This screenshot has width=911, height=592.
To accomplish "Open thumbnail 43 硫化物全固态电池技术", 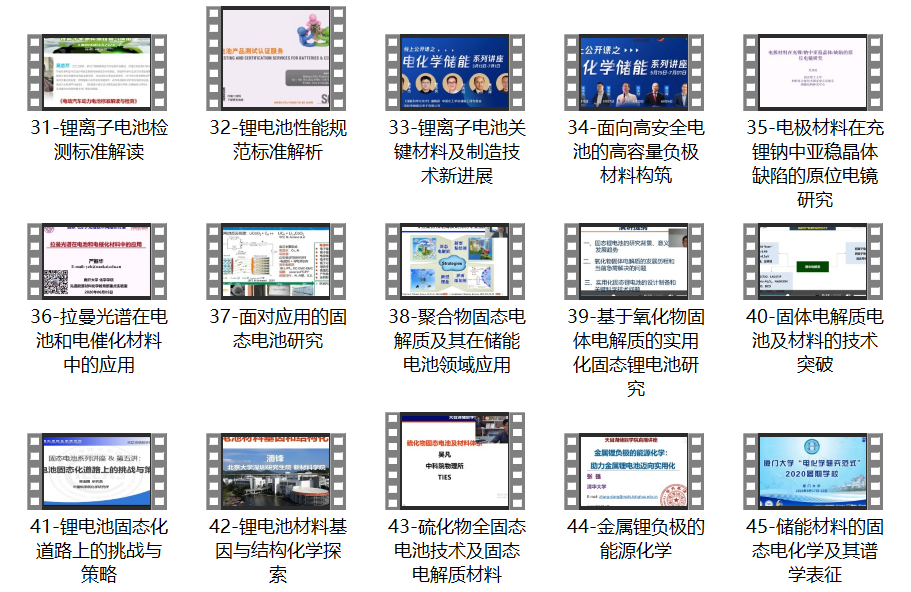I will pos(455,460).
